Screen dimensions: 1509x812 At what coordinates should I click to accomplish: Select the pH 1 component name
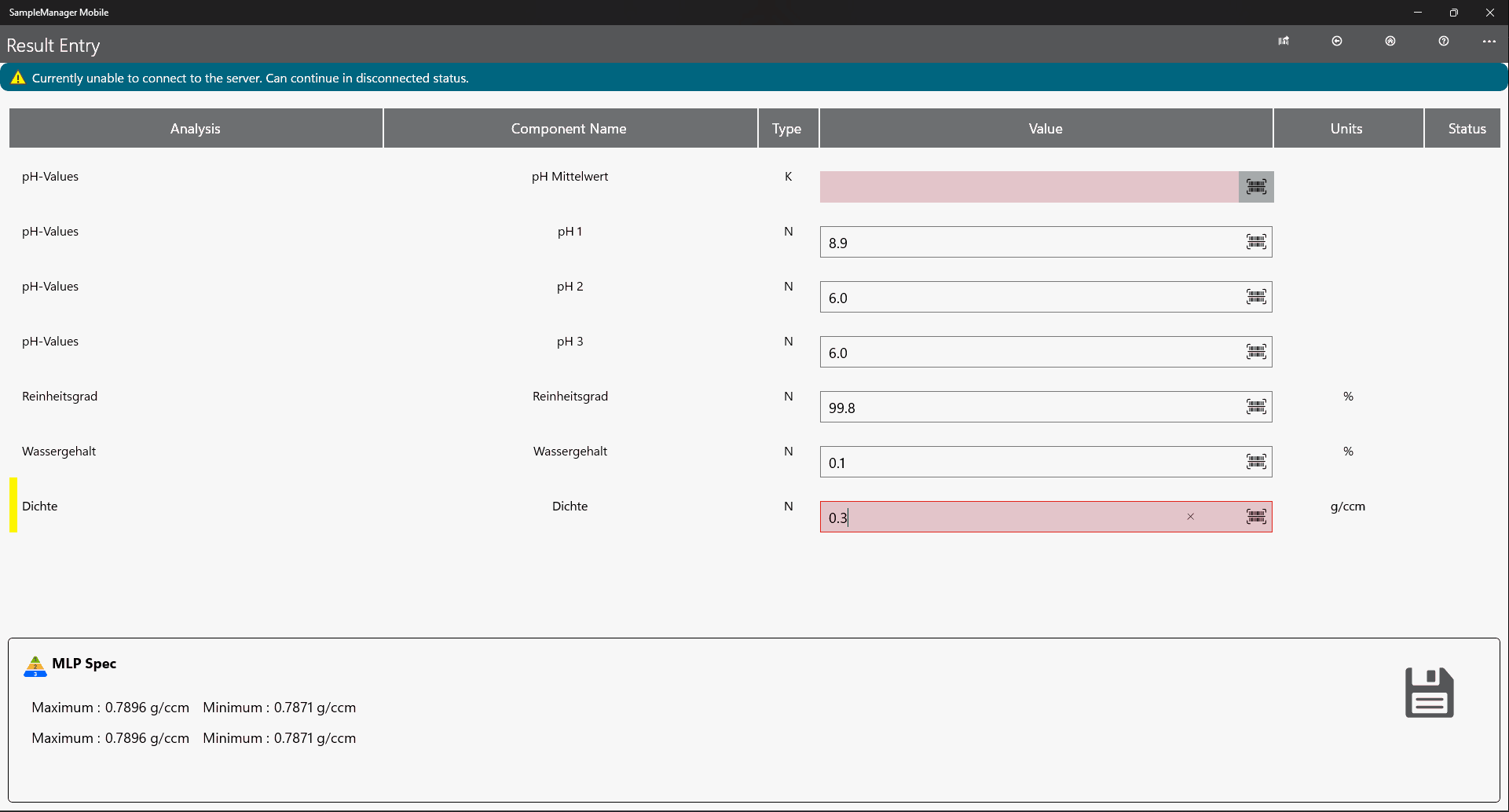[570, 232]
